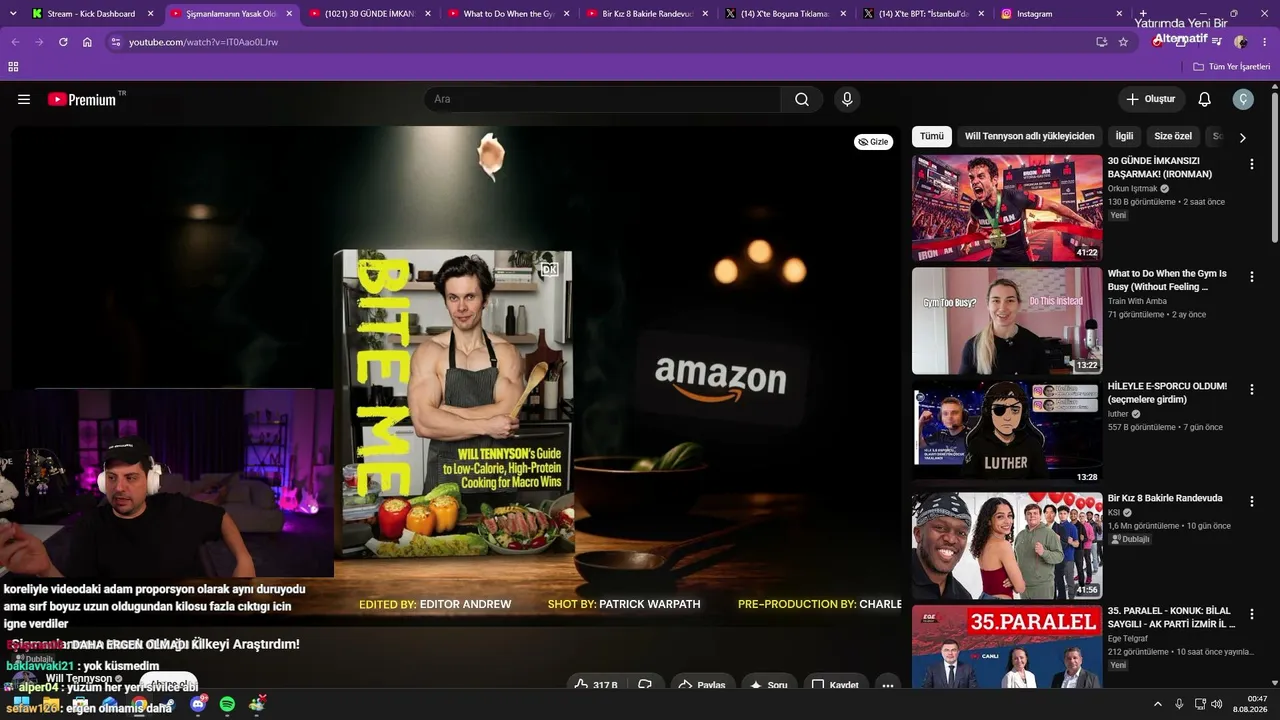Screen dimensions: 1280x720
Task: Go to the YouTube Premium home logo
Action: point(82,99)
